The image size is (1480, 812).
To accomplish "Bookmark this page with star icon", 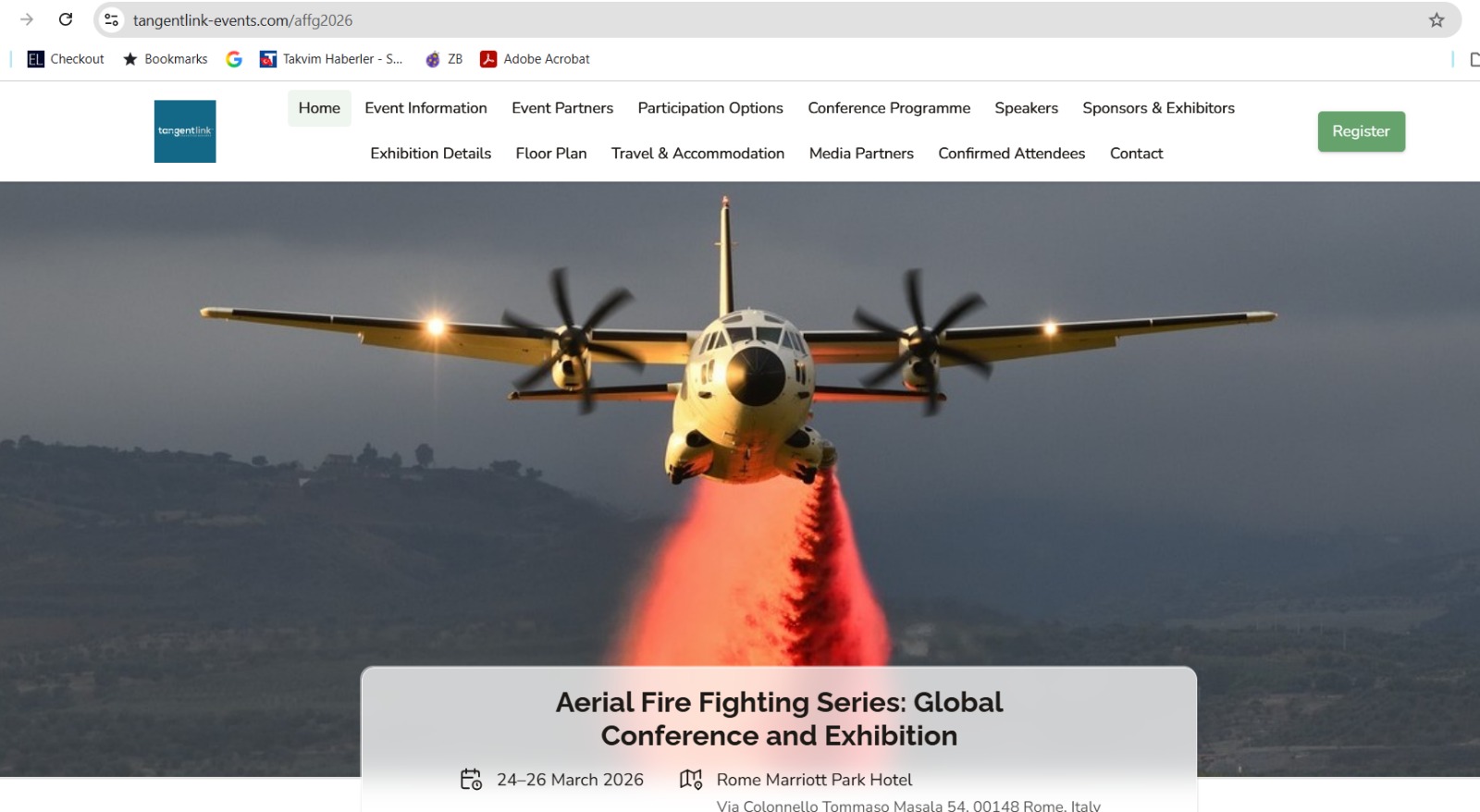I will (1436, 19).
